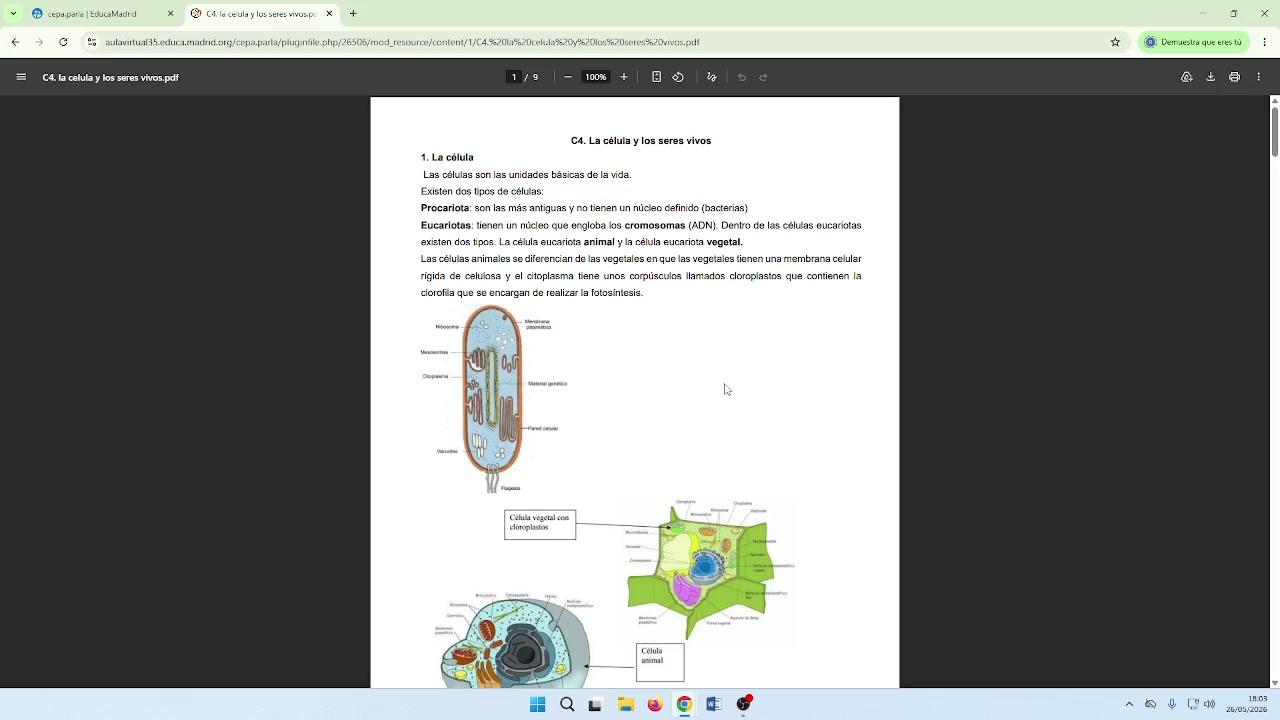Activate the PDF draw annotation tool
The width and height of the screenshot is (1280, 720).
[x=712, y=77]
